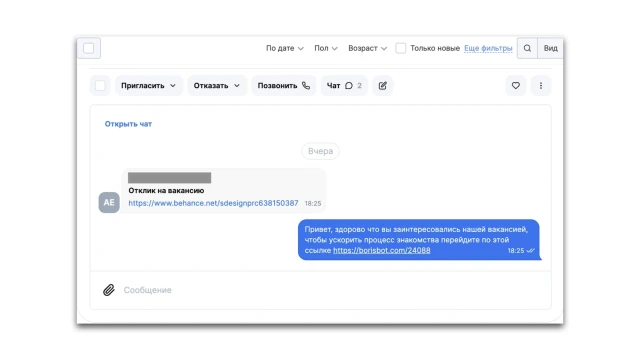The width and height of the screenshot is (640, 360).
Task: Expand the Пригласить dropdown button
Action: click(149, 86)
